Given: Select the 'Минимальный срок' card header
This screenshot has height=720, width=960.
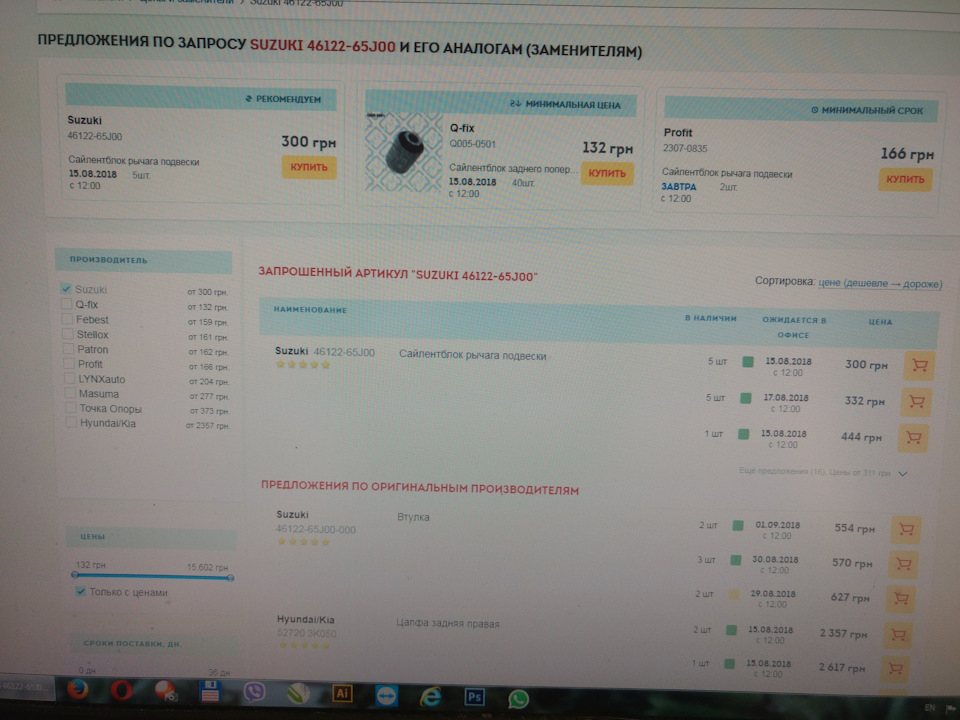Looking at the screenshot, I should [801, 109].
